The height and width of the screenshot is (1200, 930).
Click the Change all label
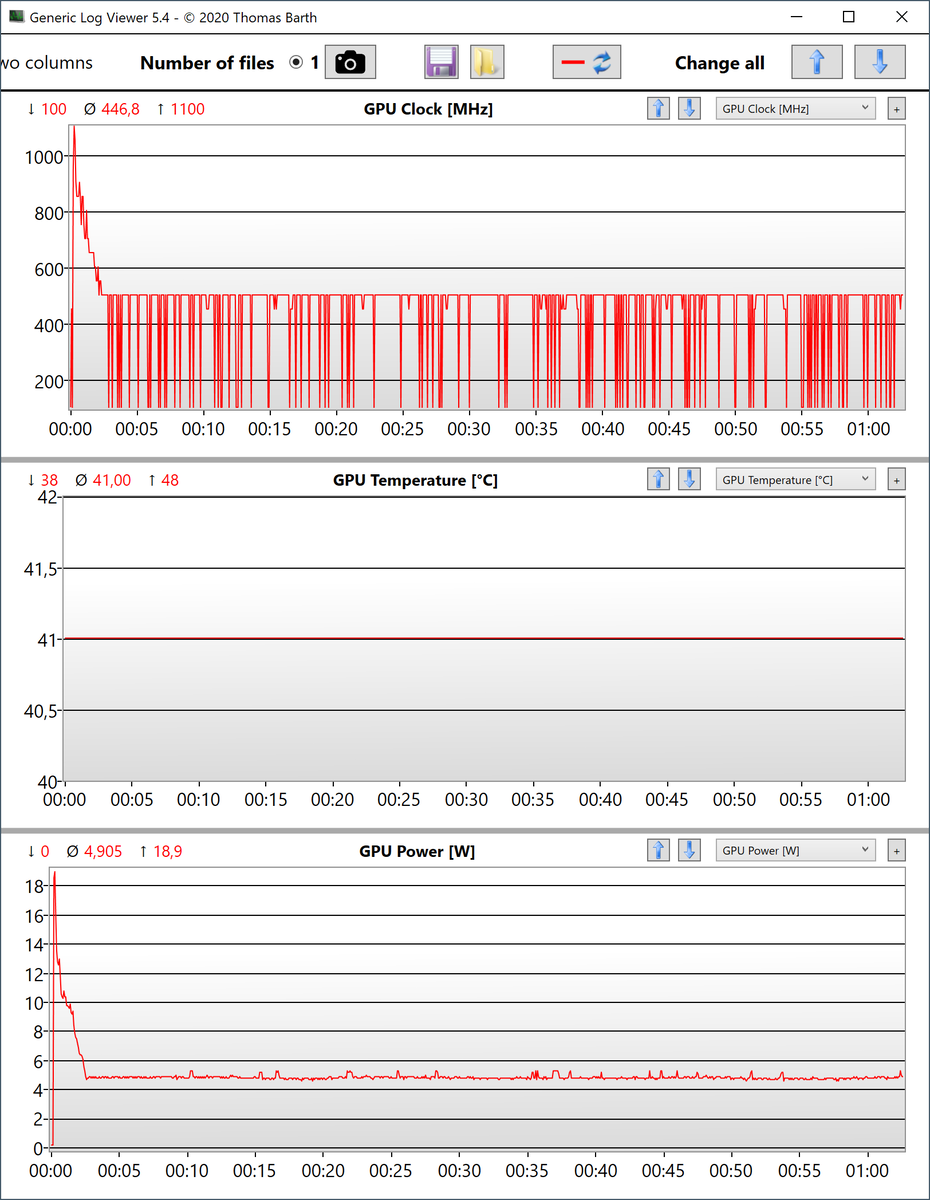(x=720, y=63)
